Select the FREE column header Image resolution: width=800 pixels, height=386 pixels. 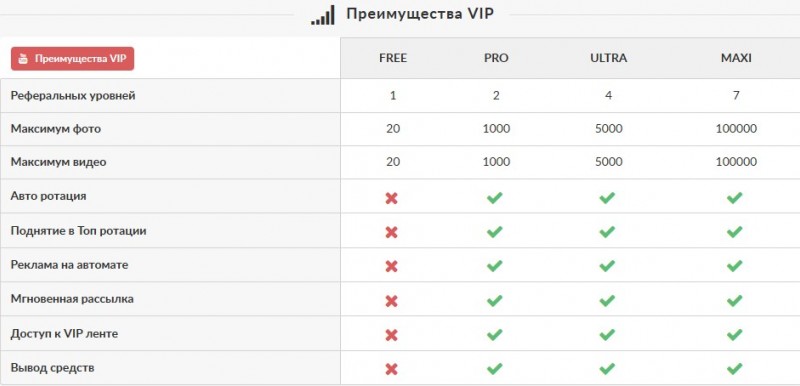click(393, 58)
